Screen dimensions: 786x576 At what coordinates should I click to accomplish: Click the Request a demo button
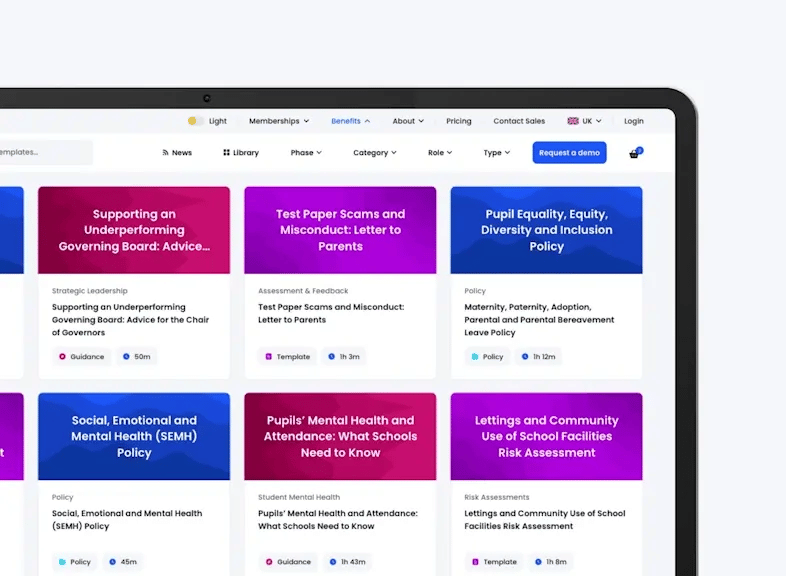(x=569, y=153)
